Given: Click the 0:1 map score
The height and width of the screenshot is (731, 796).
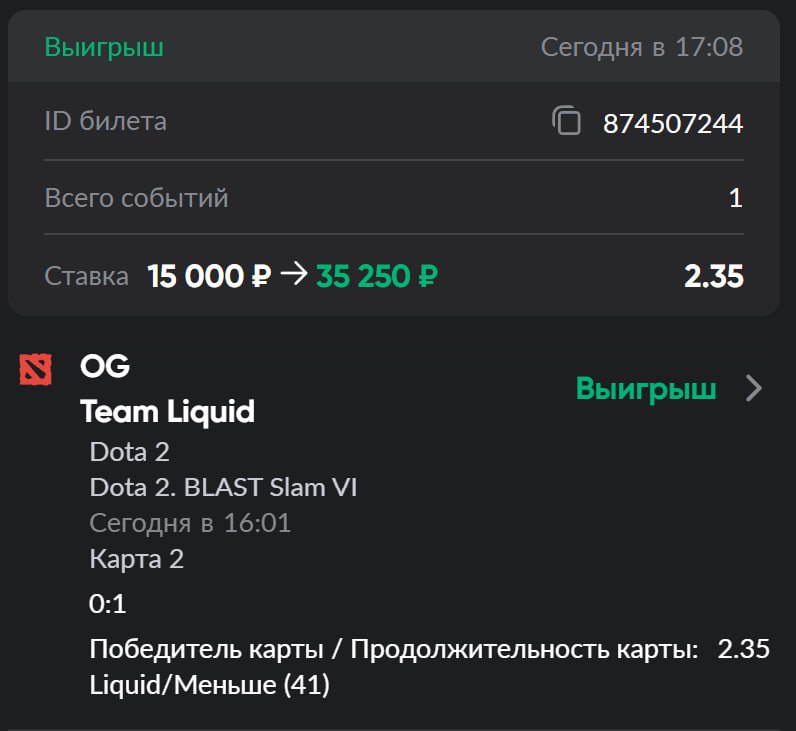Looking at the screenshot, I should click(108, 604).
